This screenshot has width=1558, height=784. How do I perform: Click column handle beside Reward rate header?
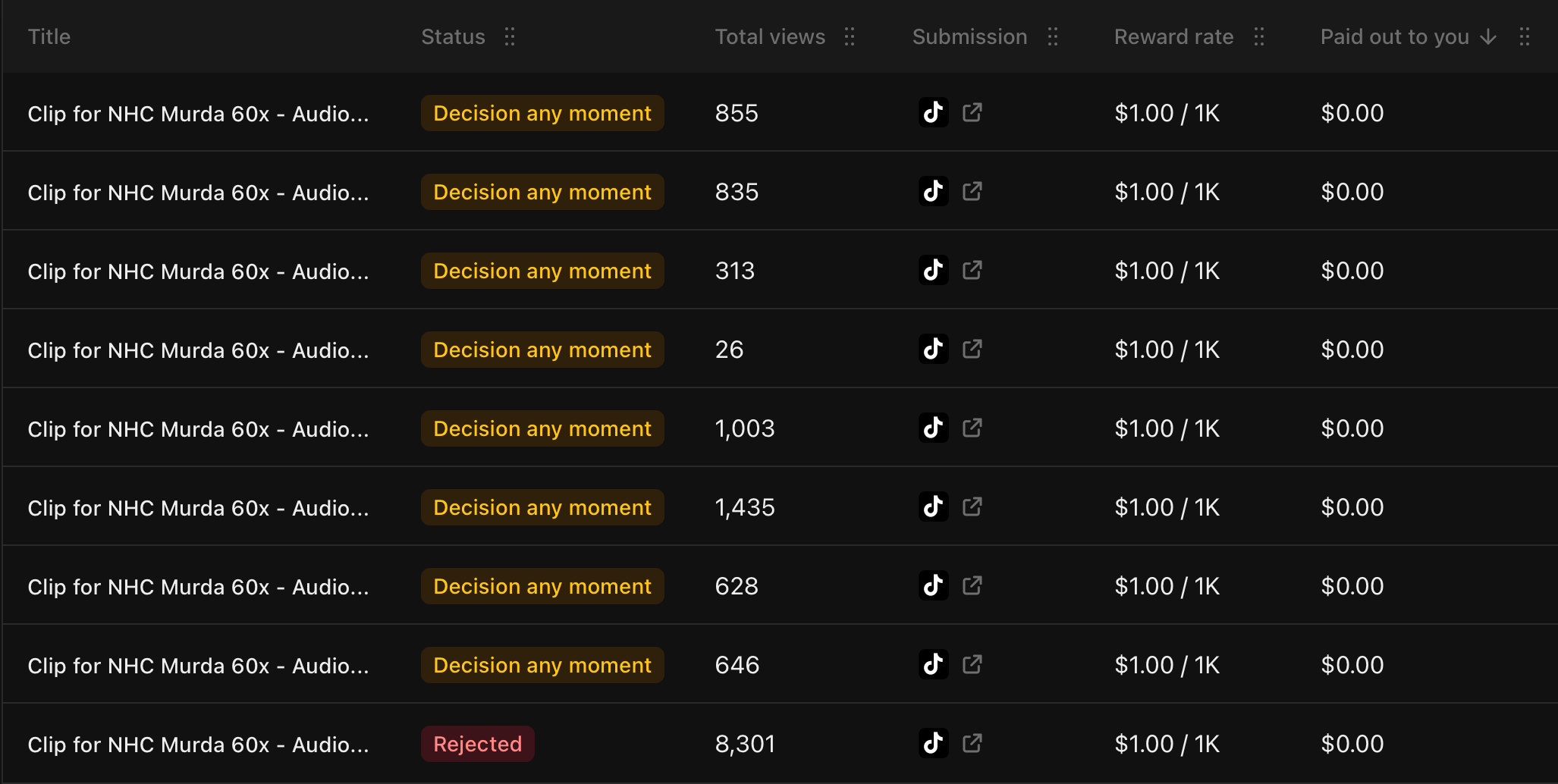(1259, 36)
